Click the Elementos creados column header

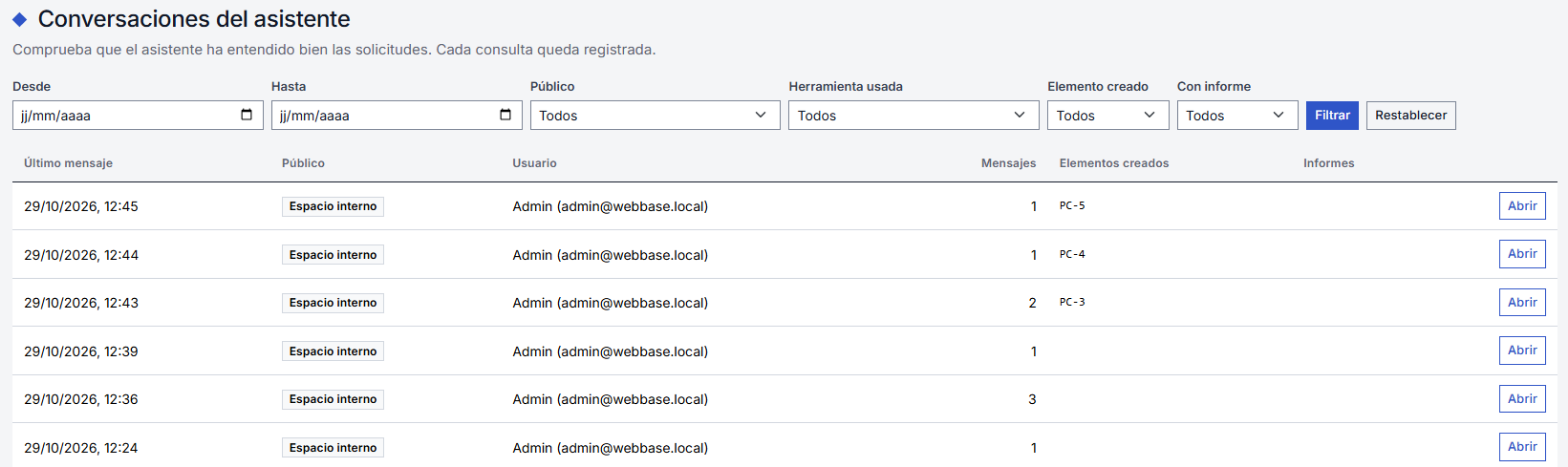pos(1114,162)
